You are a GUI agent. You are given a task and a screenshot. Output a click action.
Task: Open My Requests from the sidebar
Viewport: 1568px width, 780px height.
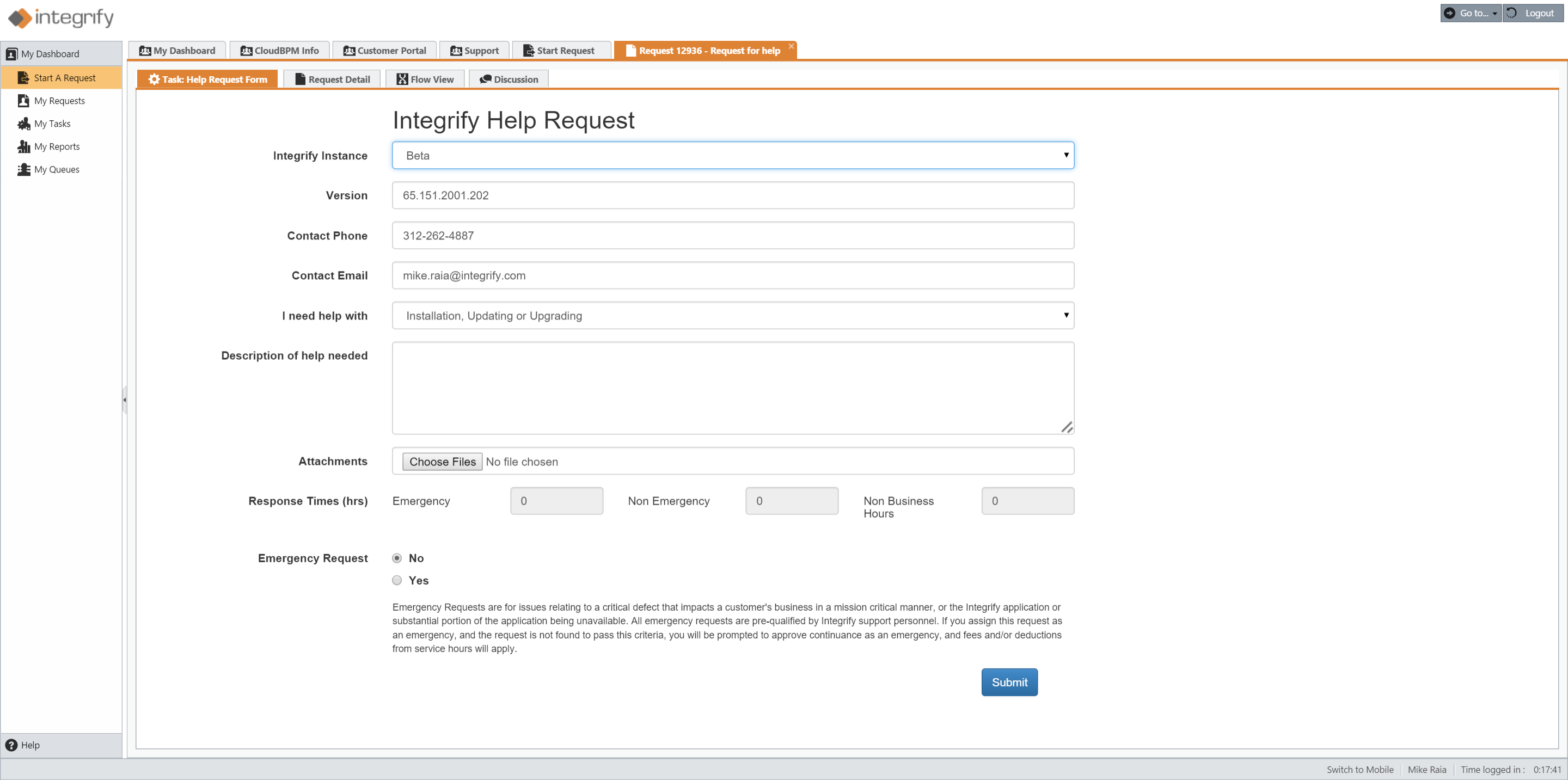(60, 101)
